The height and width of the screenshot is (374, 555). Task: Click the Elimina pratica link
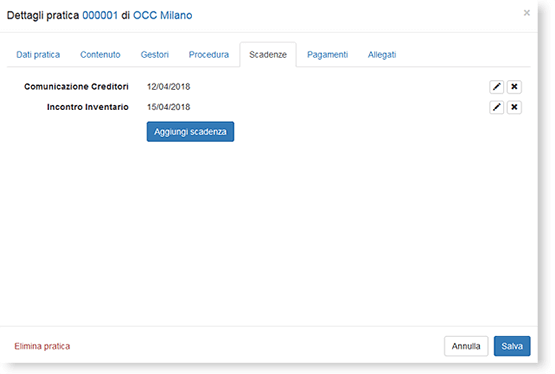[x=42, y=346]
